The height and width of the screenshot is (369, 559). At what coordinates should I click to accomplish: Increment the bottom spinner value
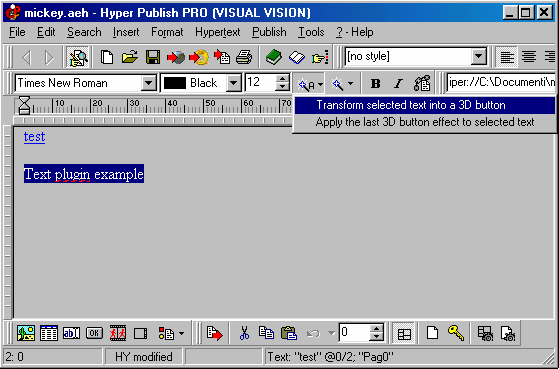coord(377,328)
